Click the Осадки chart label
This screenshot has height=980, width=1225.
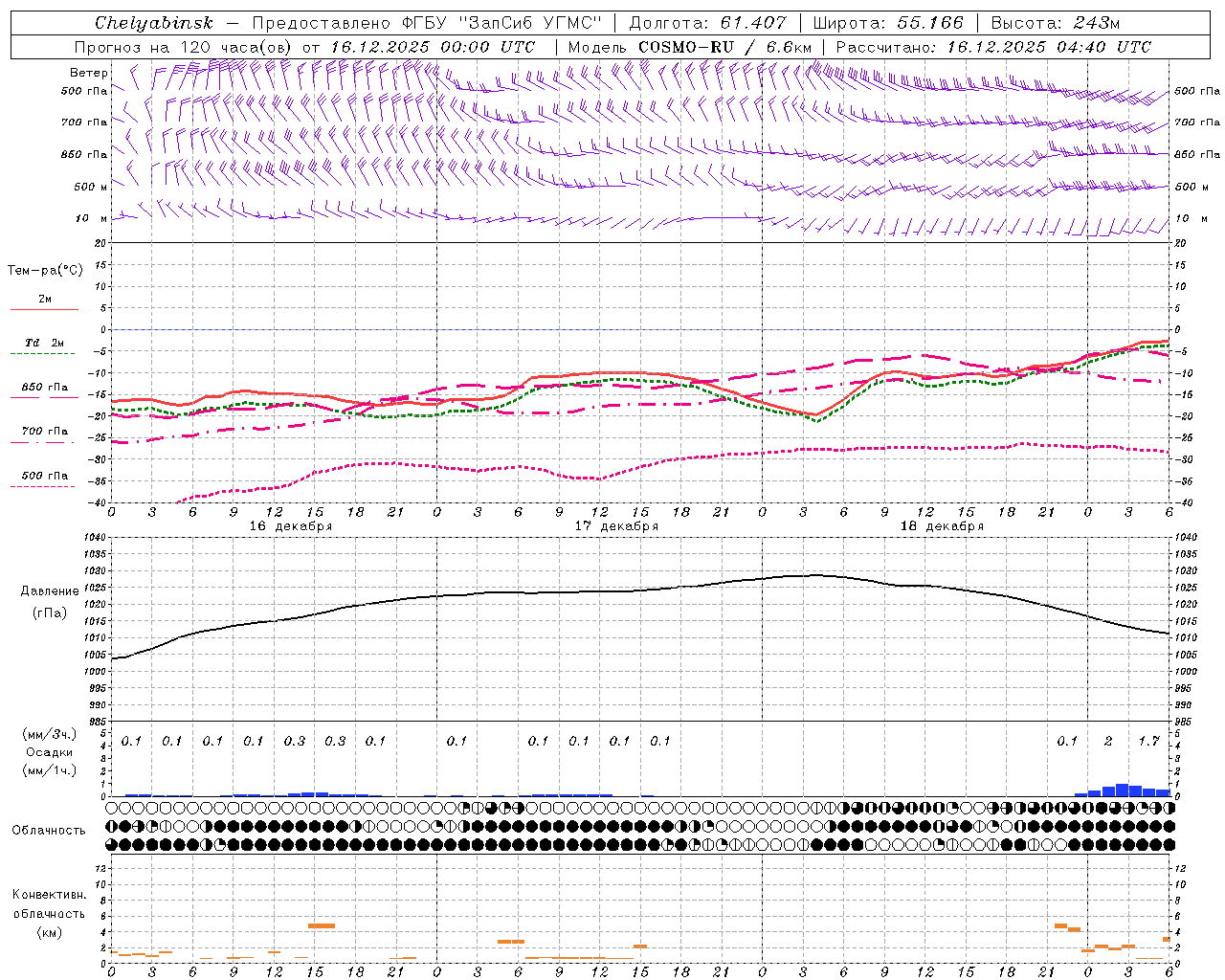click(49, 752)
